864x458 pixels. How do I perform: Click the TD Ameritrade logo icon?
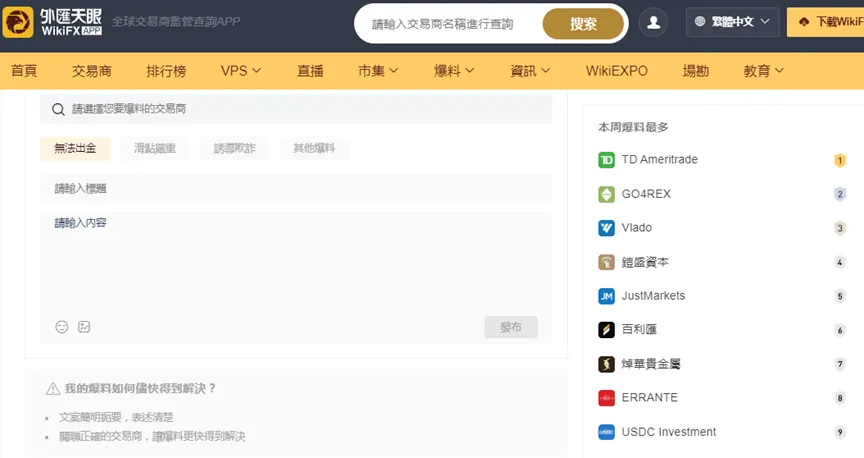[607, 160]
